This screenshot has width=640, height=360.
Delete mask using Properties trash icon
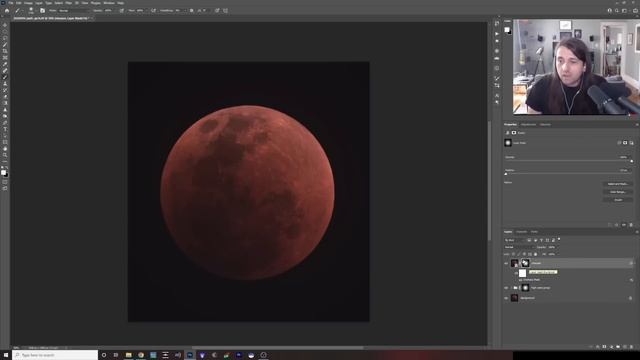631,224
